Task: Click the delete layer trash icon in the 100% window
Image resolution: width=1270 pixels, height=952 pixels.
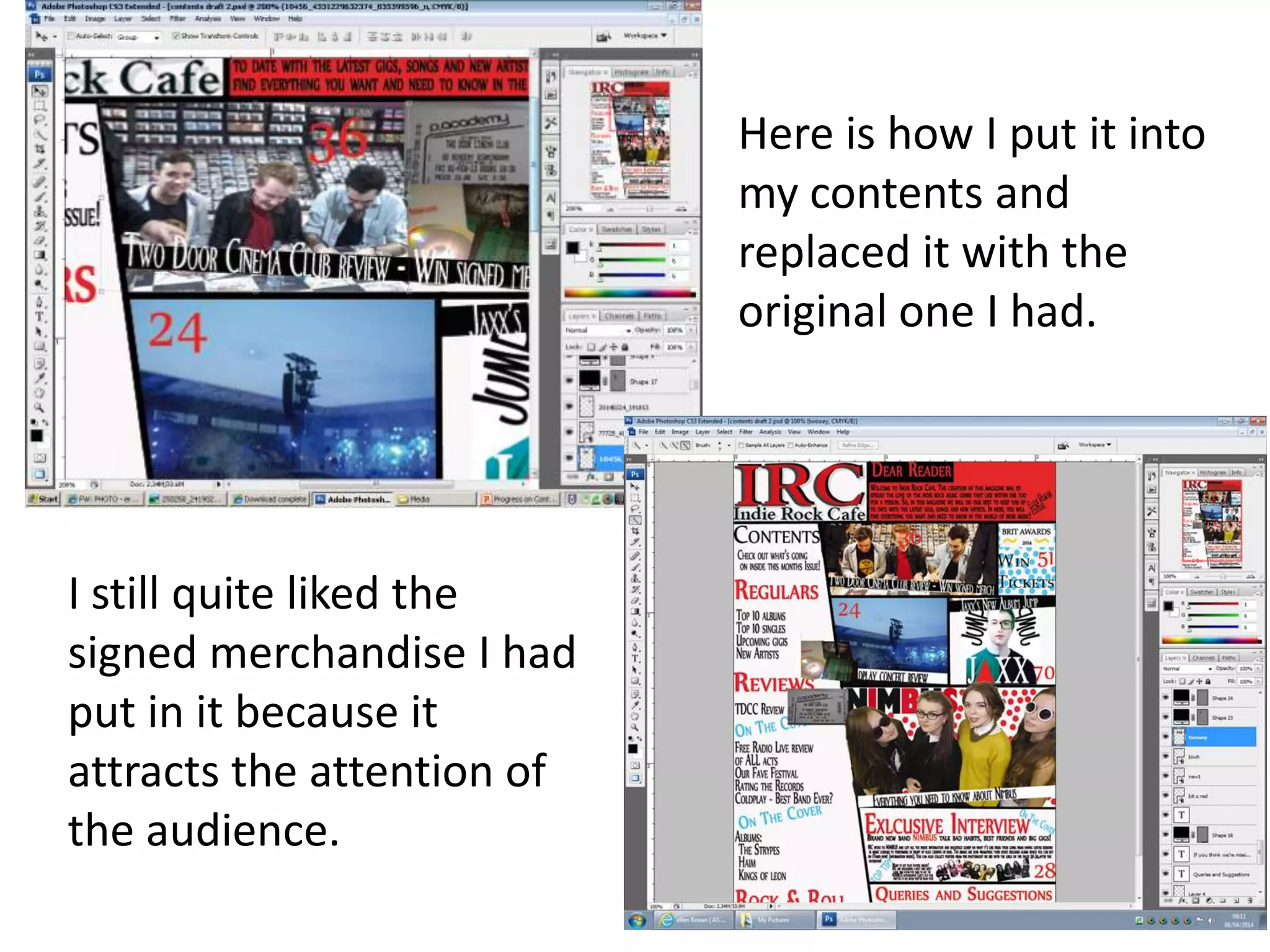Action: [x=1249, y=900]
